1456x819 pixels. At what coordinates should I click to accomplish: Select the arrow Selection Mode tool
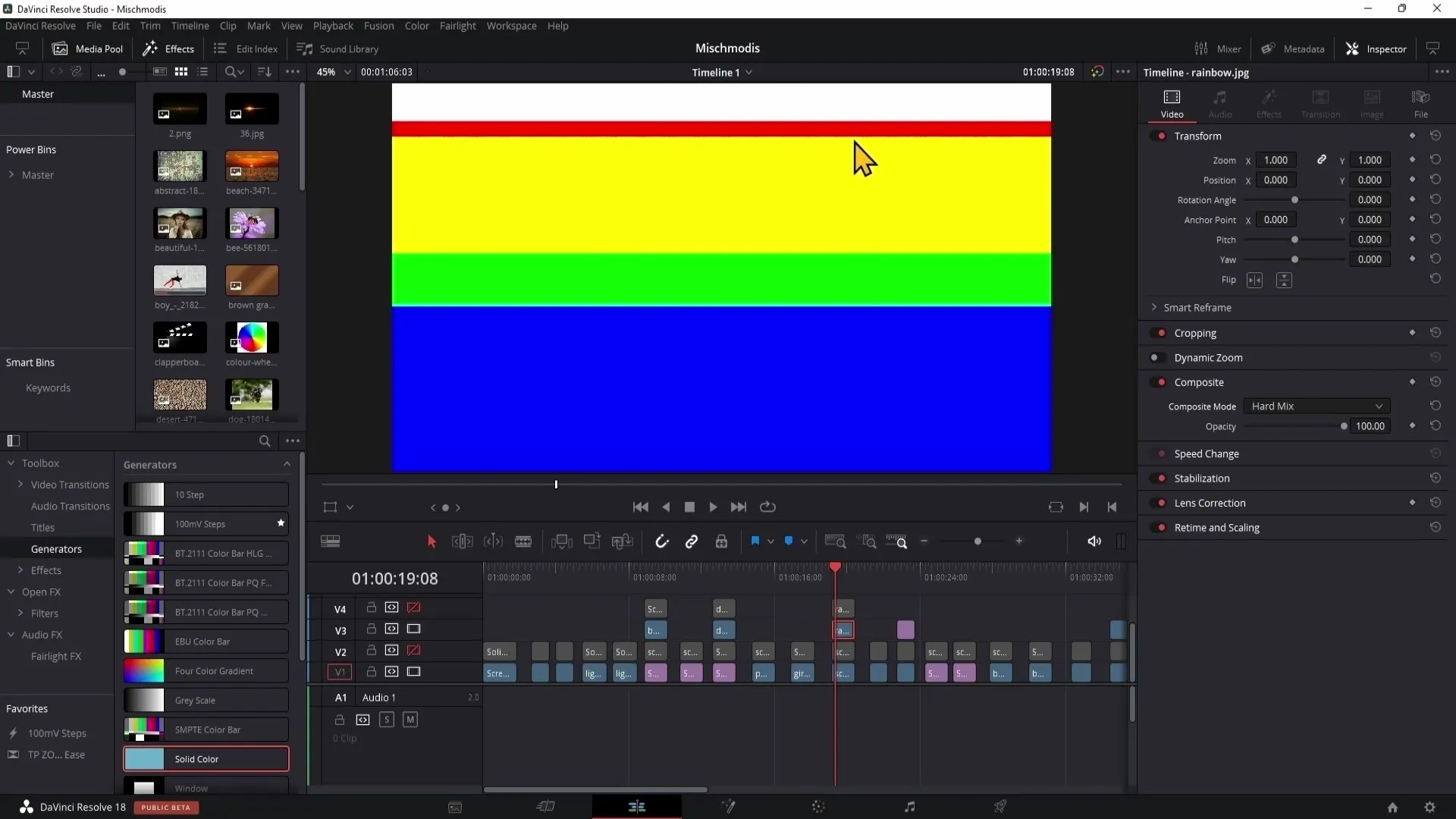[431, 541]
